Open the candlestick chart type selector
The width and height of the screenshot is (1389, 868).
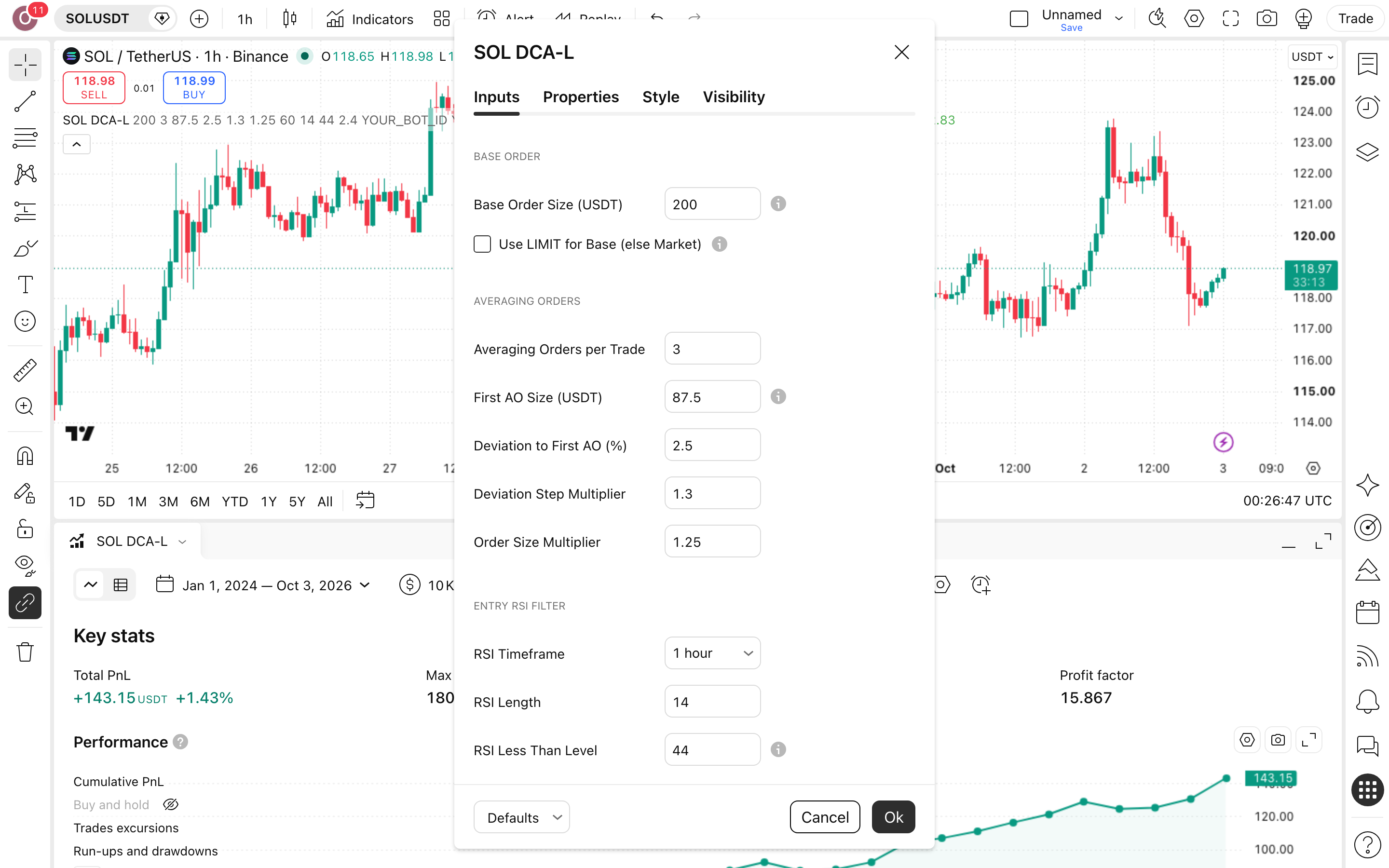[290, 19]
